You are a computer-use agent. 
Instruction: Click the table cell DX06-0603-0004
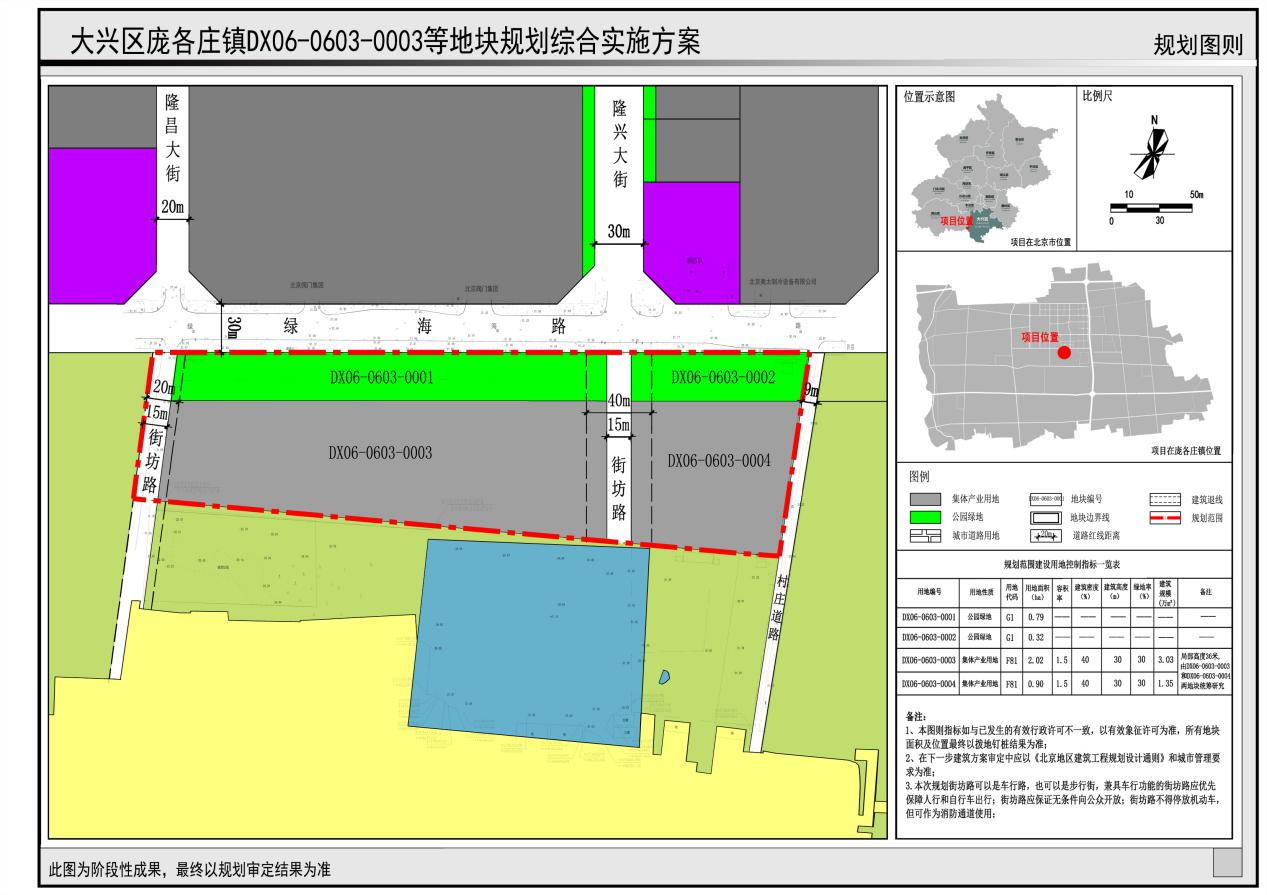tap(928, 684)
